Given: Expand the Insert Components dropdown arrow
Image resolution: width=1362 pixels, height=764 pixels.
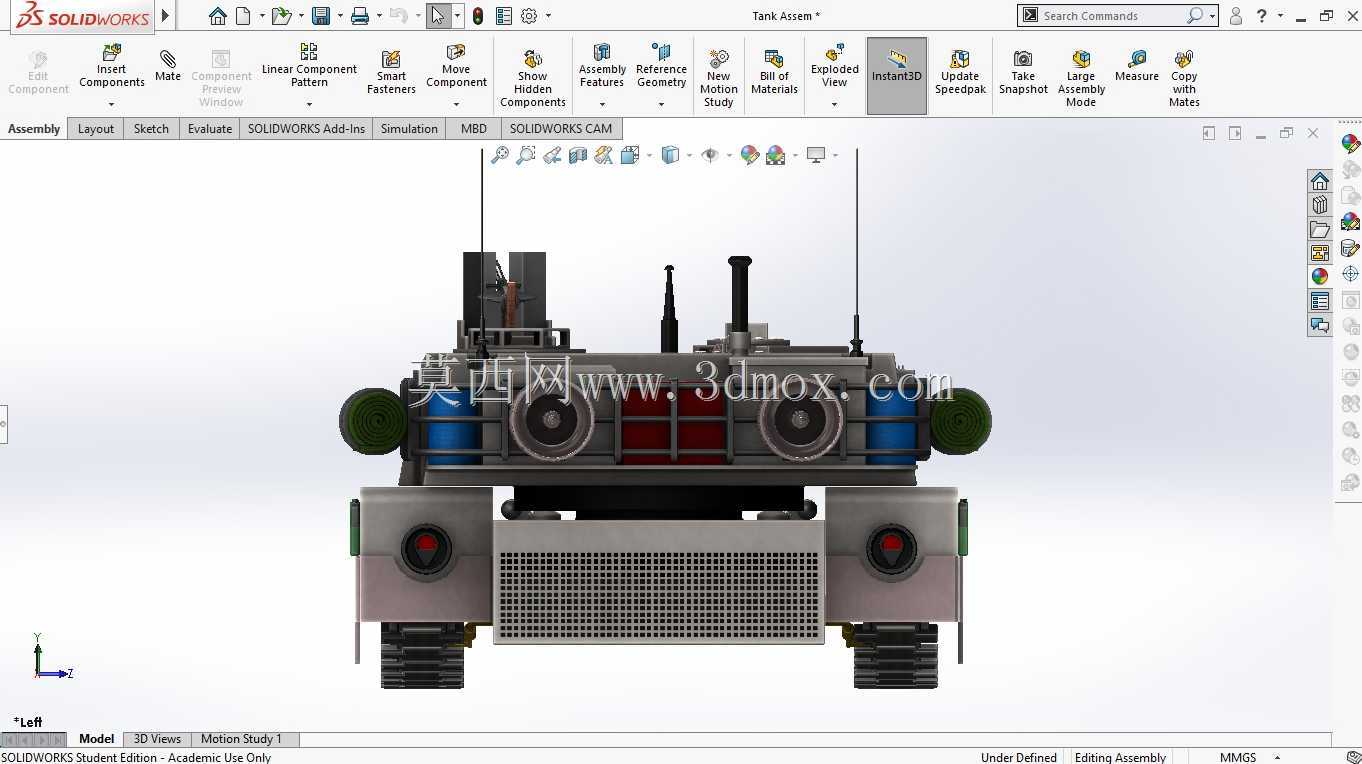Looking at the screenshot, I should [112, 104].
